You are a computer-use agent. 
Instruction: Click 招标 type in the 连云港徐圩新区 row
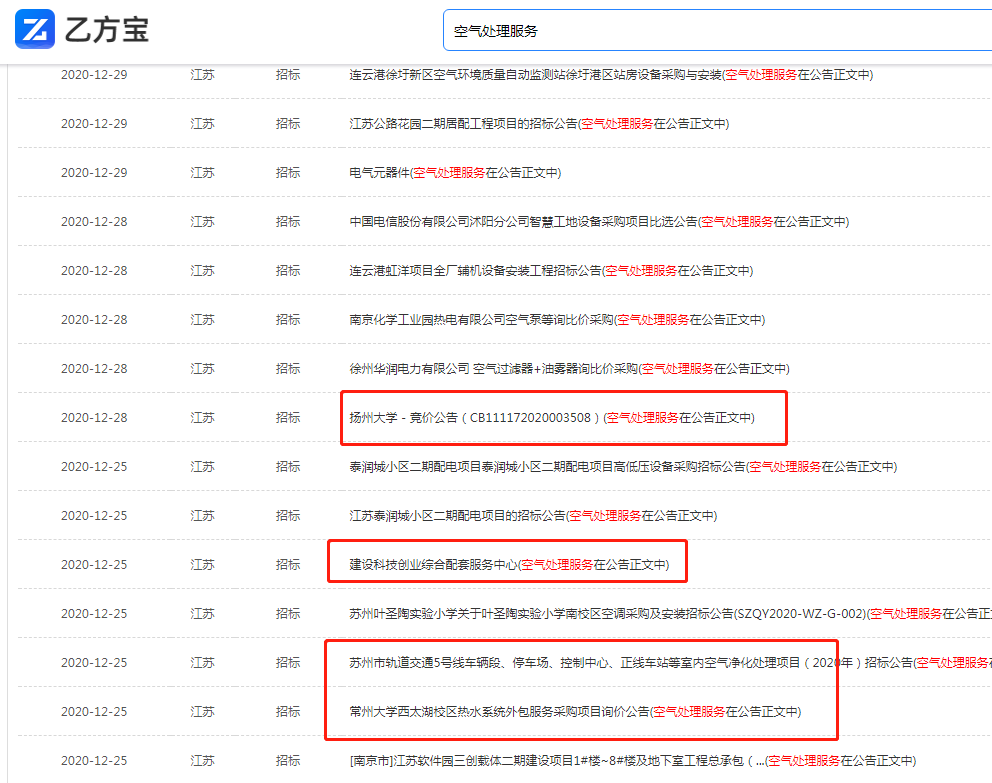(x=288, y=75)
